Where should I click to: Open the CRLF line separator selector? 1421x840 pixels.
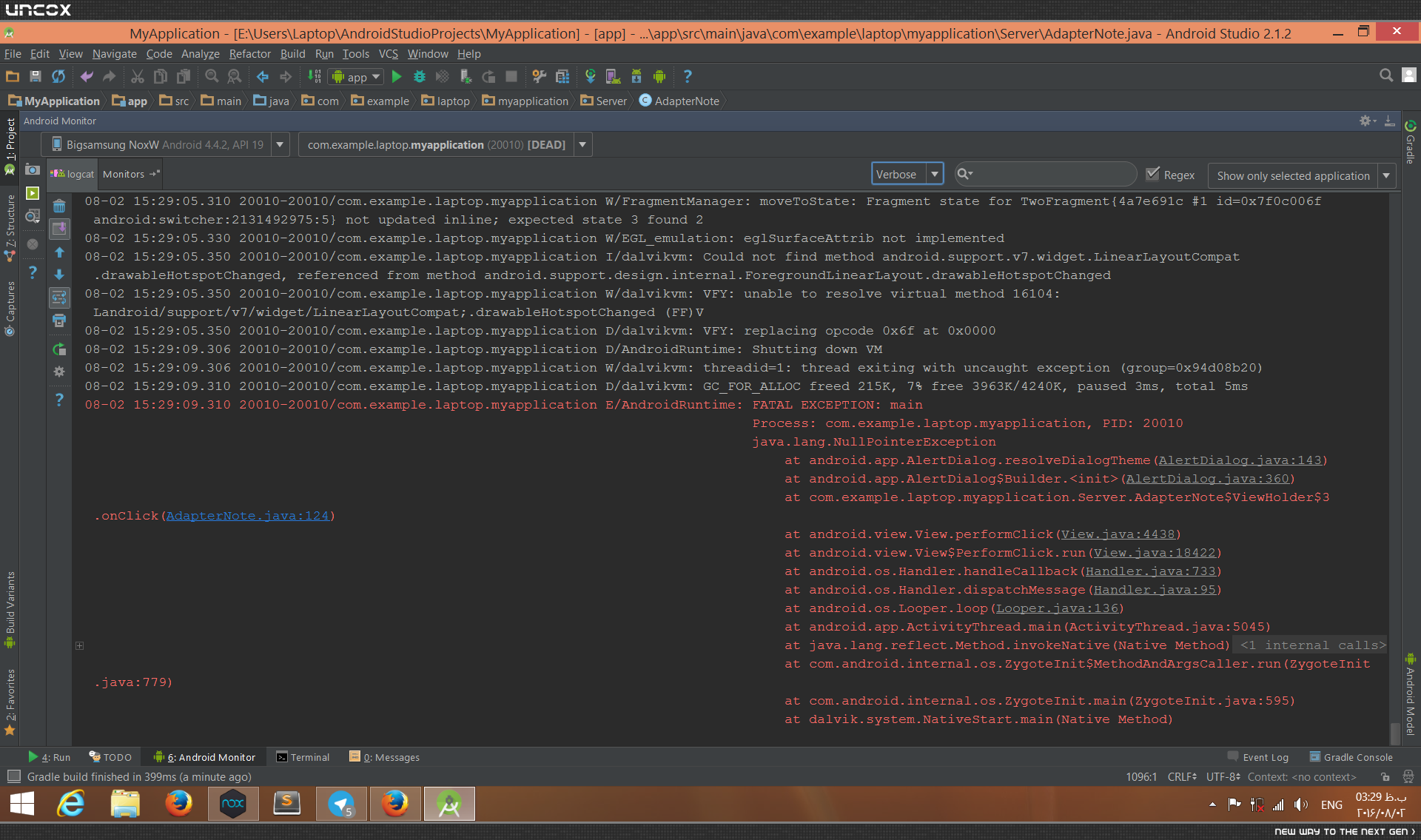[x=1181, y=776]
